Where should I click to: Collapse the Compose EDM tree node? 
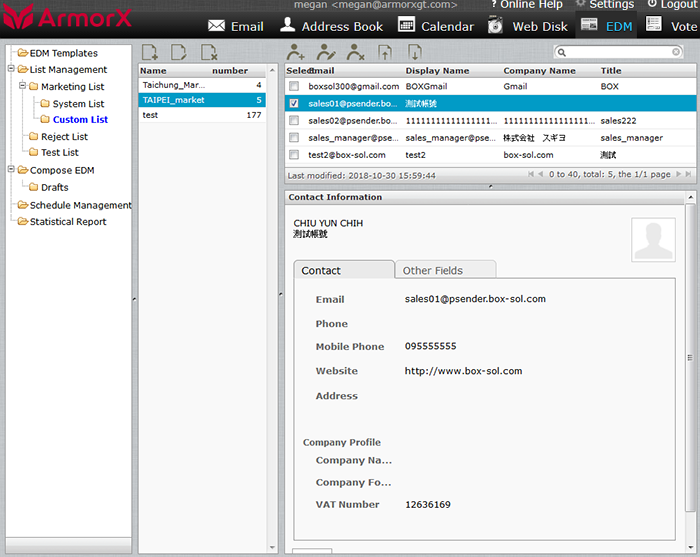tap(11, 171)
